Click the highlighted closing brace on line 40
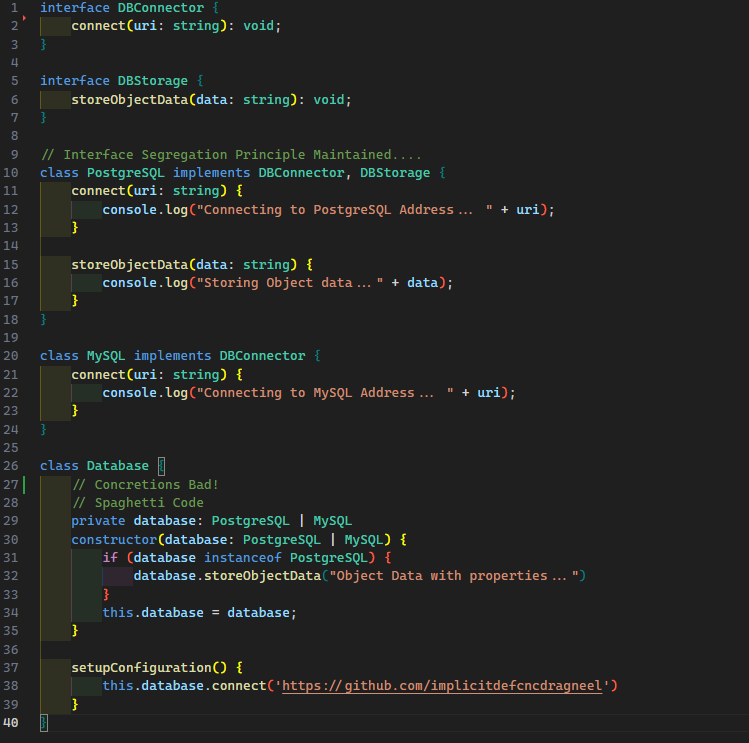Screen dimensions: 749x743 (43, 722)
